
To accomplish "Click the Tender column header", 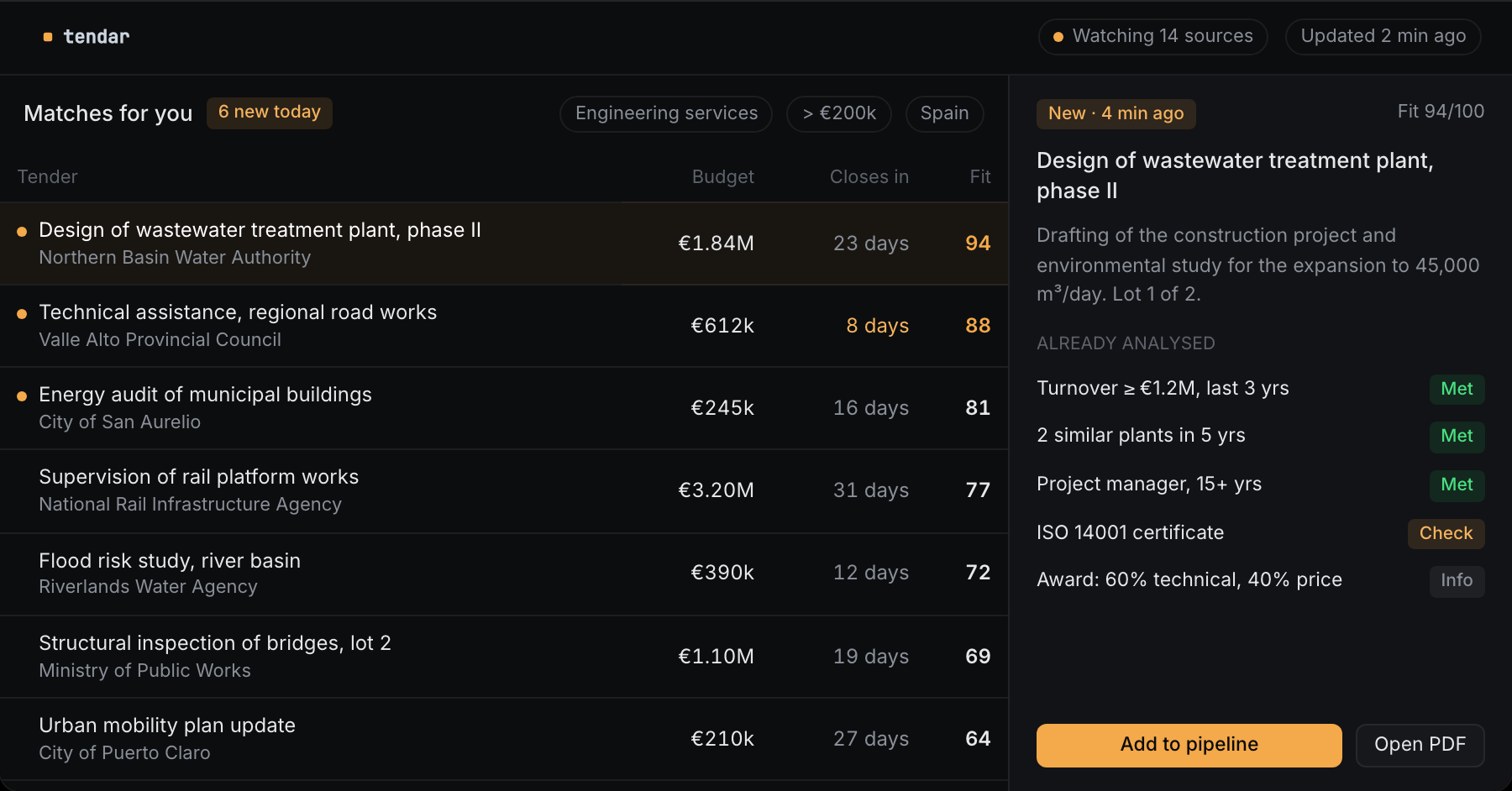I will point(48,177).
